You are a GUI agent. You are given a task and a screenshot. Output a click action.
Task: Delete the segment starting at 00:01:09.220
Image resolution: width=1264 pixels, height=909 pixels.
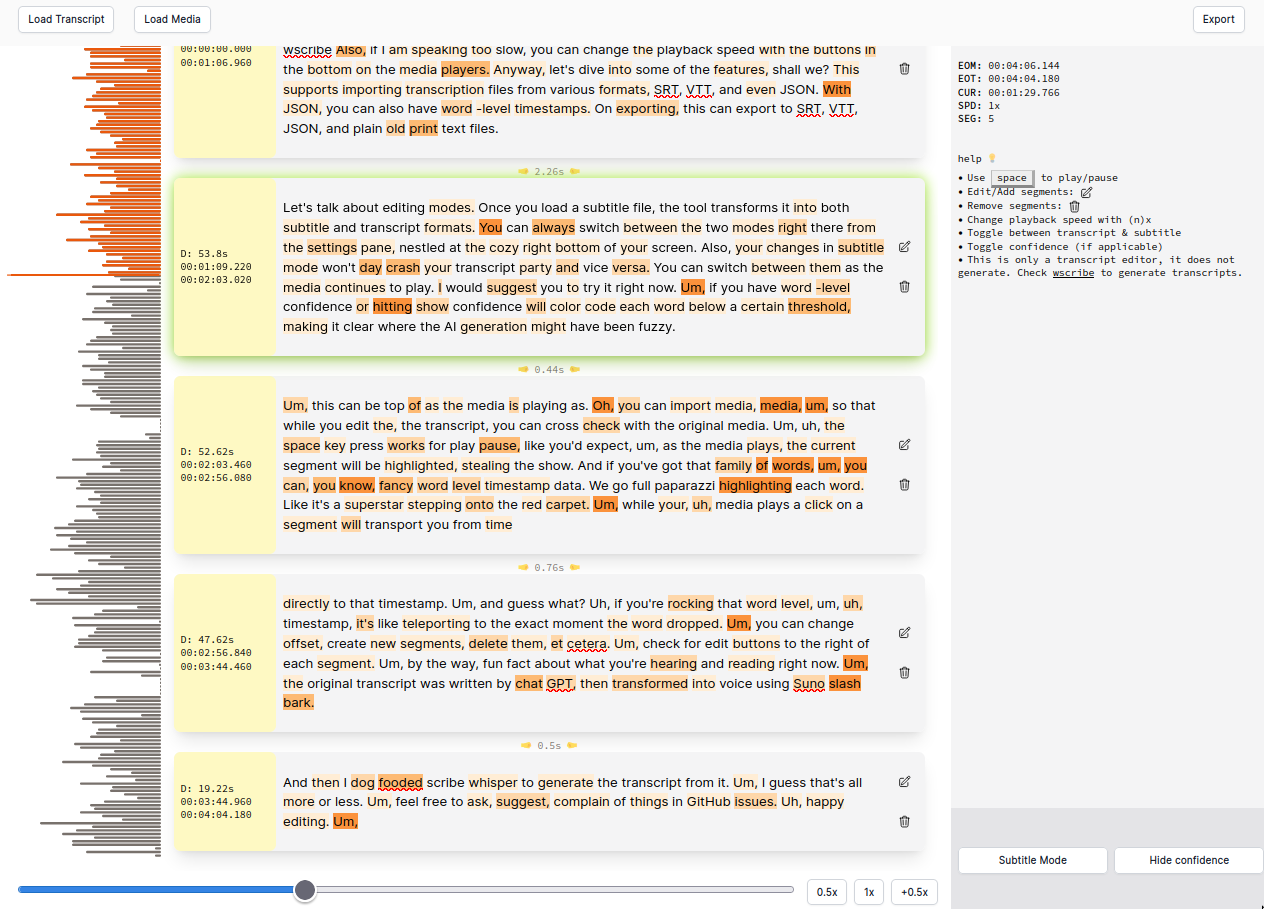click(x=904, y=286)
